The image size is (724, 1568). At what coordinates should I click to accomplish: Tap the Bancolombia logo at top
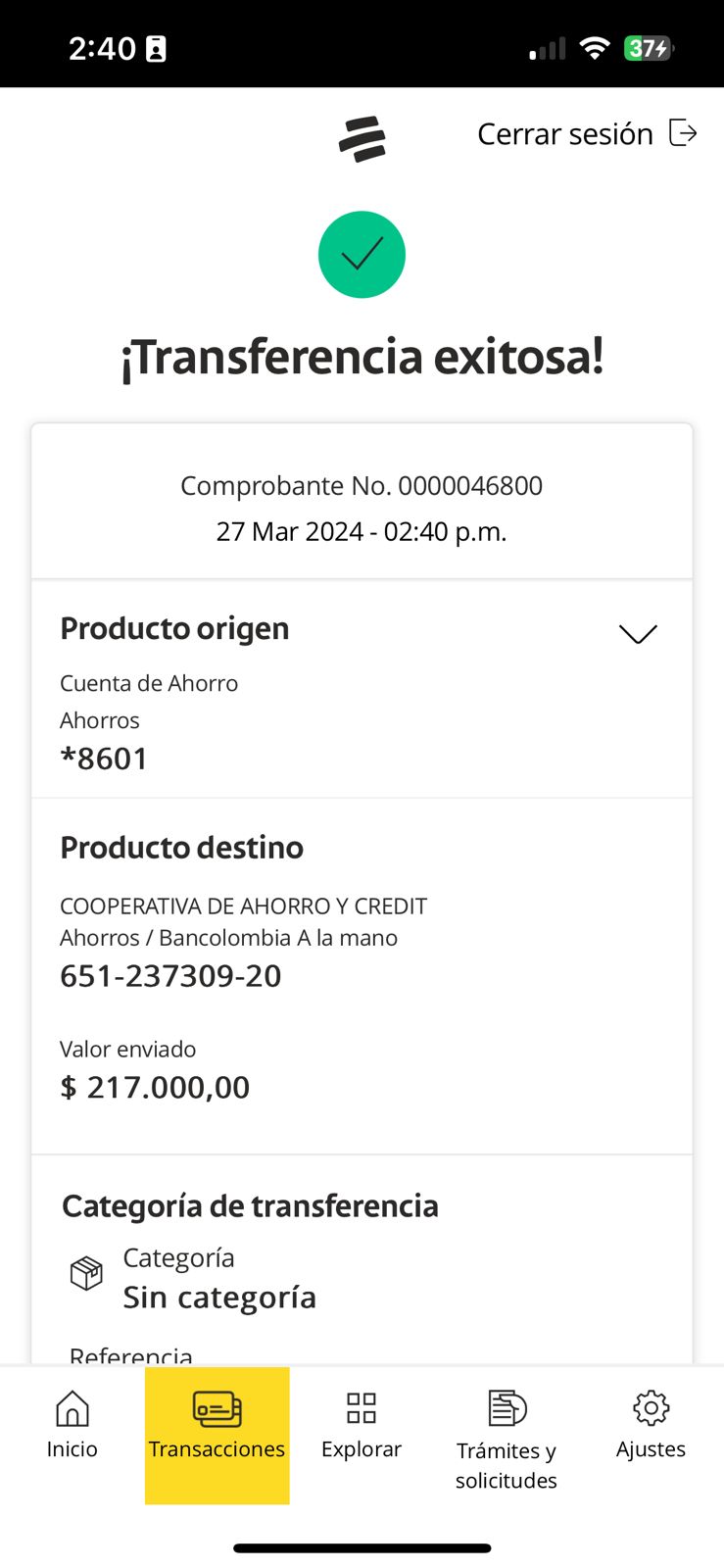click(x=362, y=138)
